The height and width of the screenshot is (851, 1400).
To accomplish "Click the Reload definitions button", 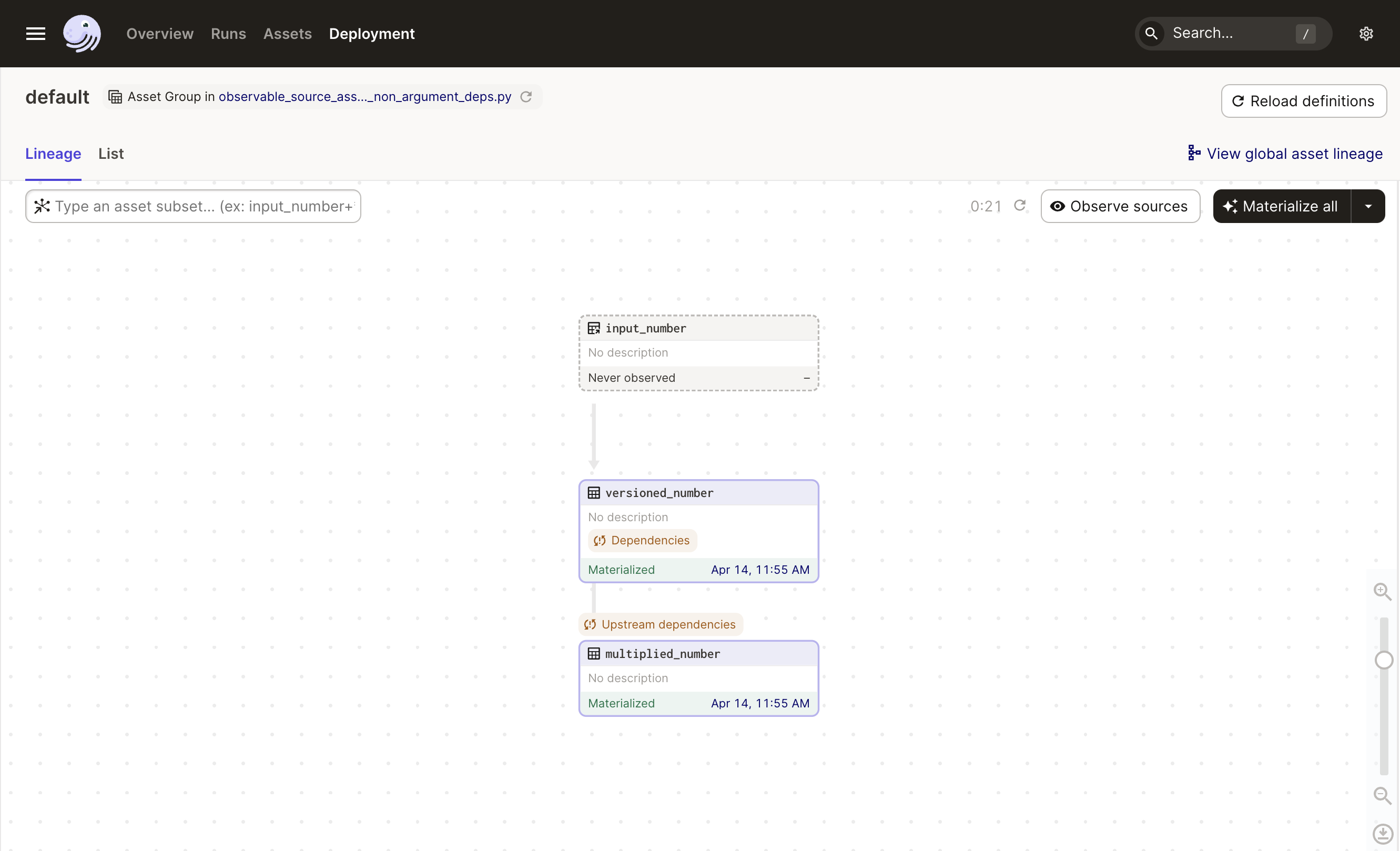I will (x=1303, y=100).
